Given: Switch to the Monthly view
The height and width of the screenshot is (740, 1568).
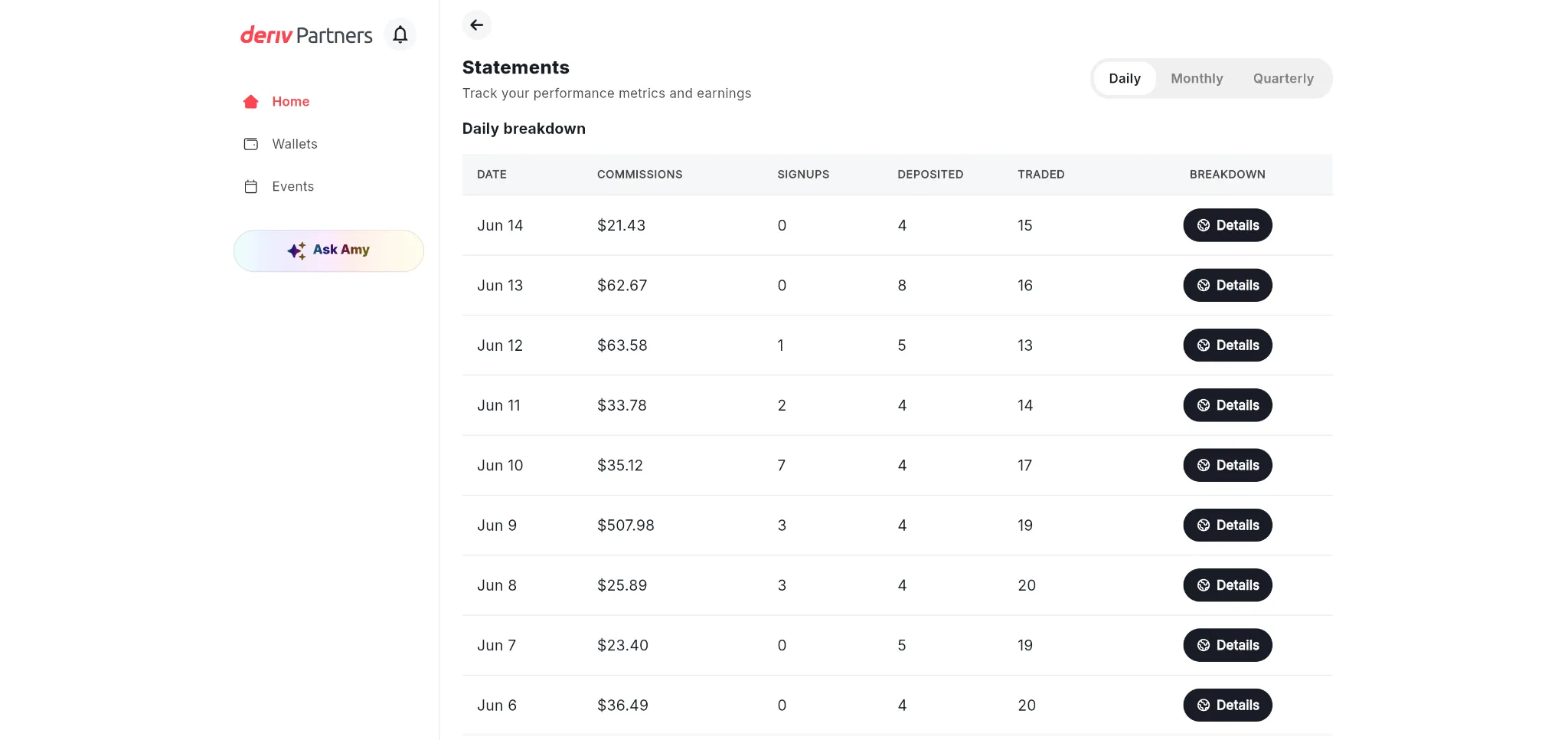Looking at the screenshot, I should click(x=1197, y=78).
